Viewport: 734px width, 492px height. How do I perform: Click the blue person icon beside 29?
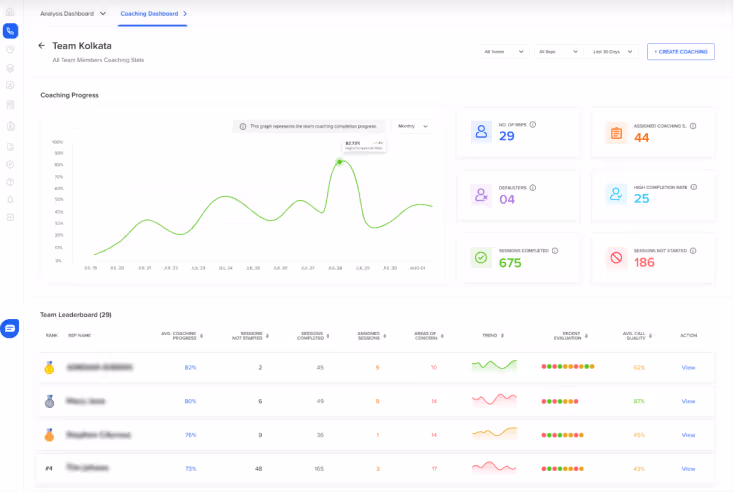pyautogui.click(x=481, y=132)
